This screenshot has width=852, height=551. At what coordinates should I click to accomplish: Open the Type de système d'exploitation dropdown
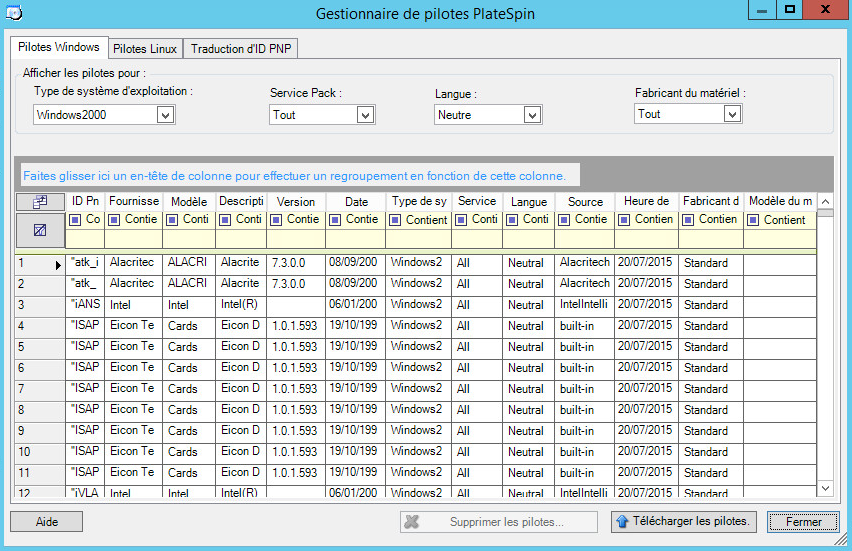[165, 115]
